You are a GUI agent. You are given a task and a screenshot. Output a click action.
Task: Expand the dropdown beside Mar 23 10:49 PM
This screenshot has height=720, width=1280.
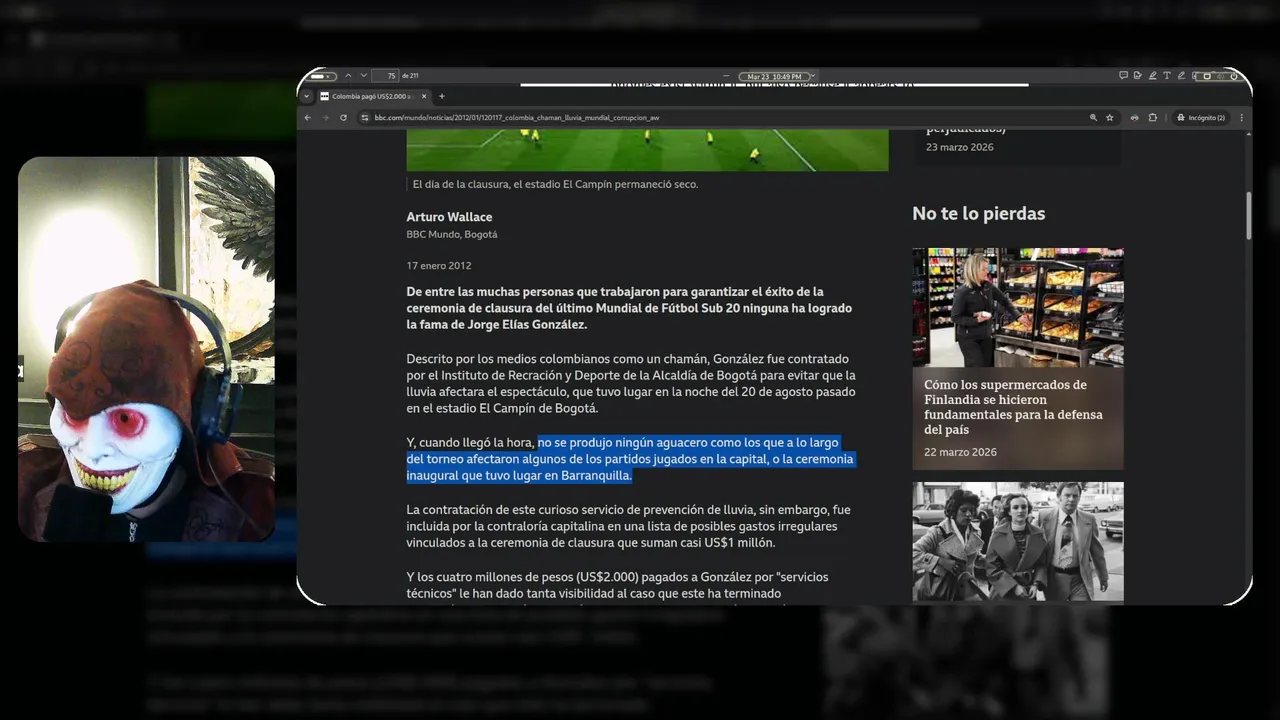click(x=812, y=76)
